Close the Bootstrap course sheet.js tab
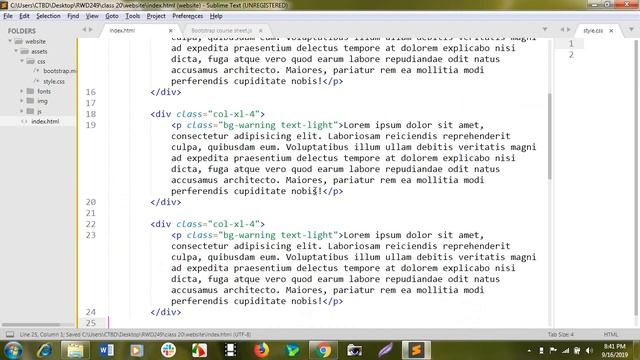This screenshot has width=640, height=360. point(260,31)
